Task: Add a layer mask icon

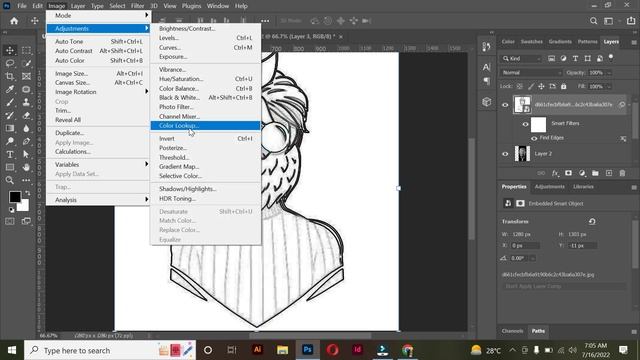Action: pos(568,173)
